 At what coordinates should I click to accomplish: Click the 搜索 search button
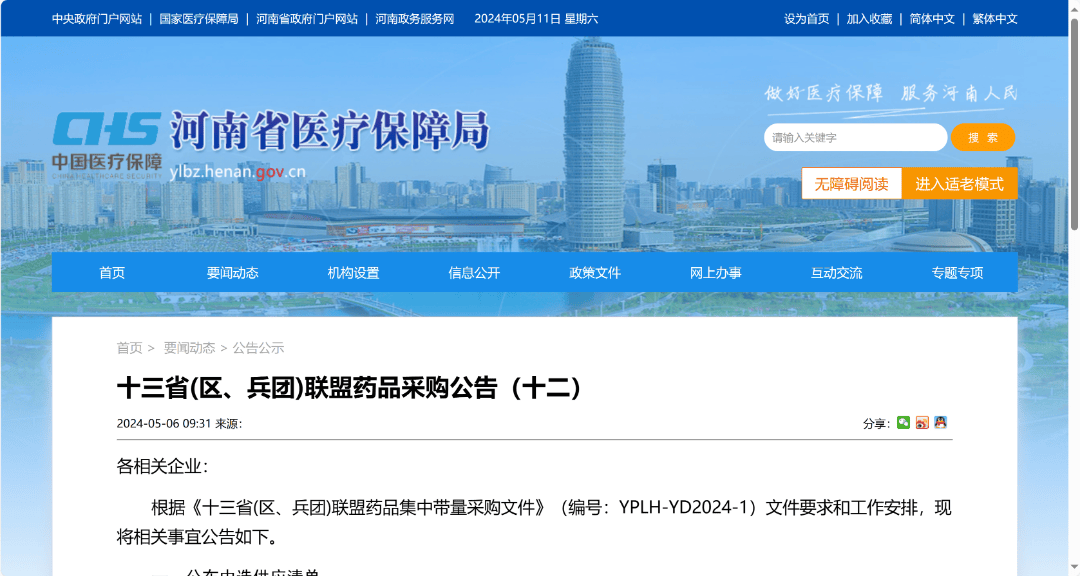pos(983,137)
